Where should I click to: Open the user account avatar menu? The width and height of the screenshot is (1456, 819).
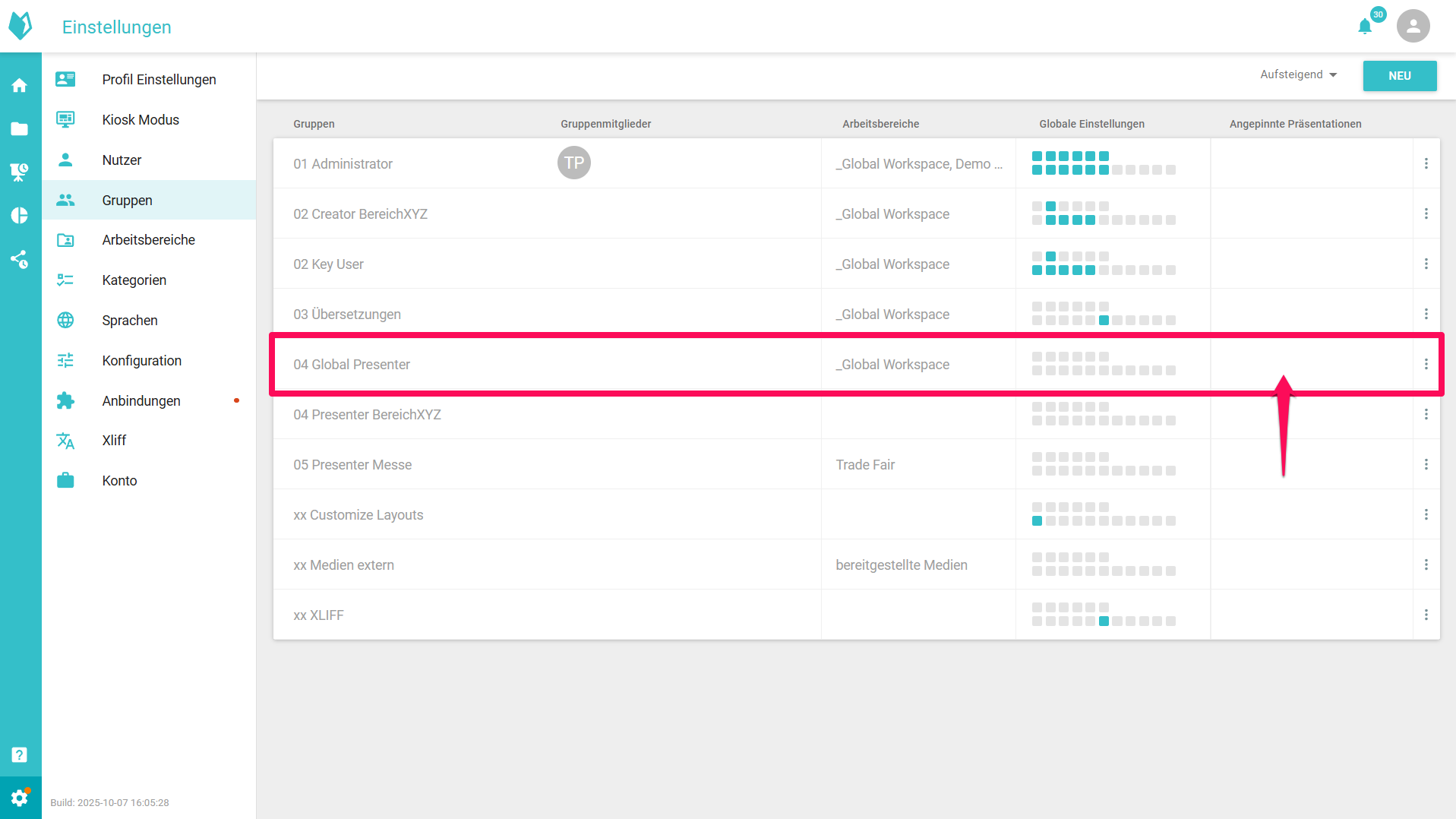click(1413, 27)
